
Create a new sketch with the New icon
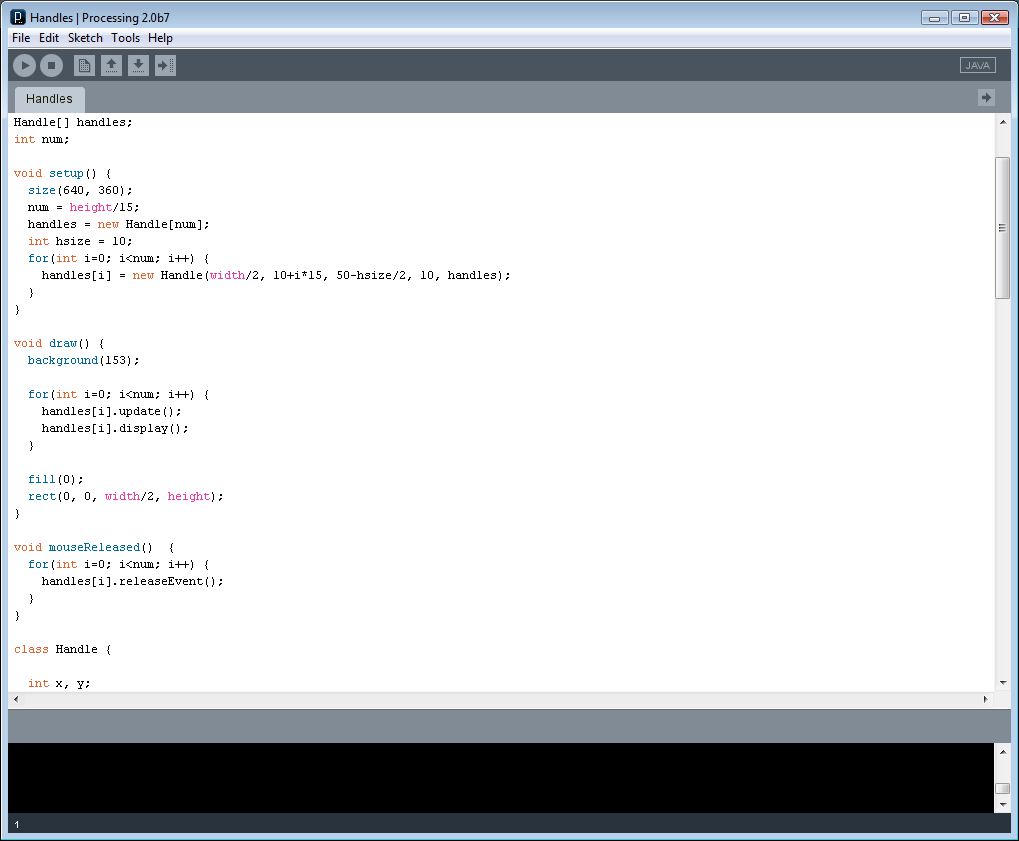(x=84, y=65)
